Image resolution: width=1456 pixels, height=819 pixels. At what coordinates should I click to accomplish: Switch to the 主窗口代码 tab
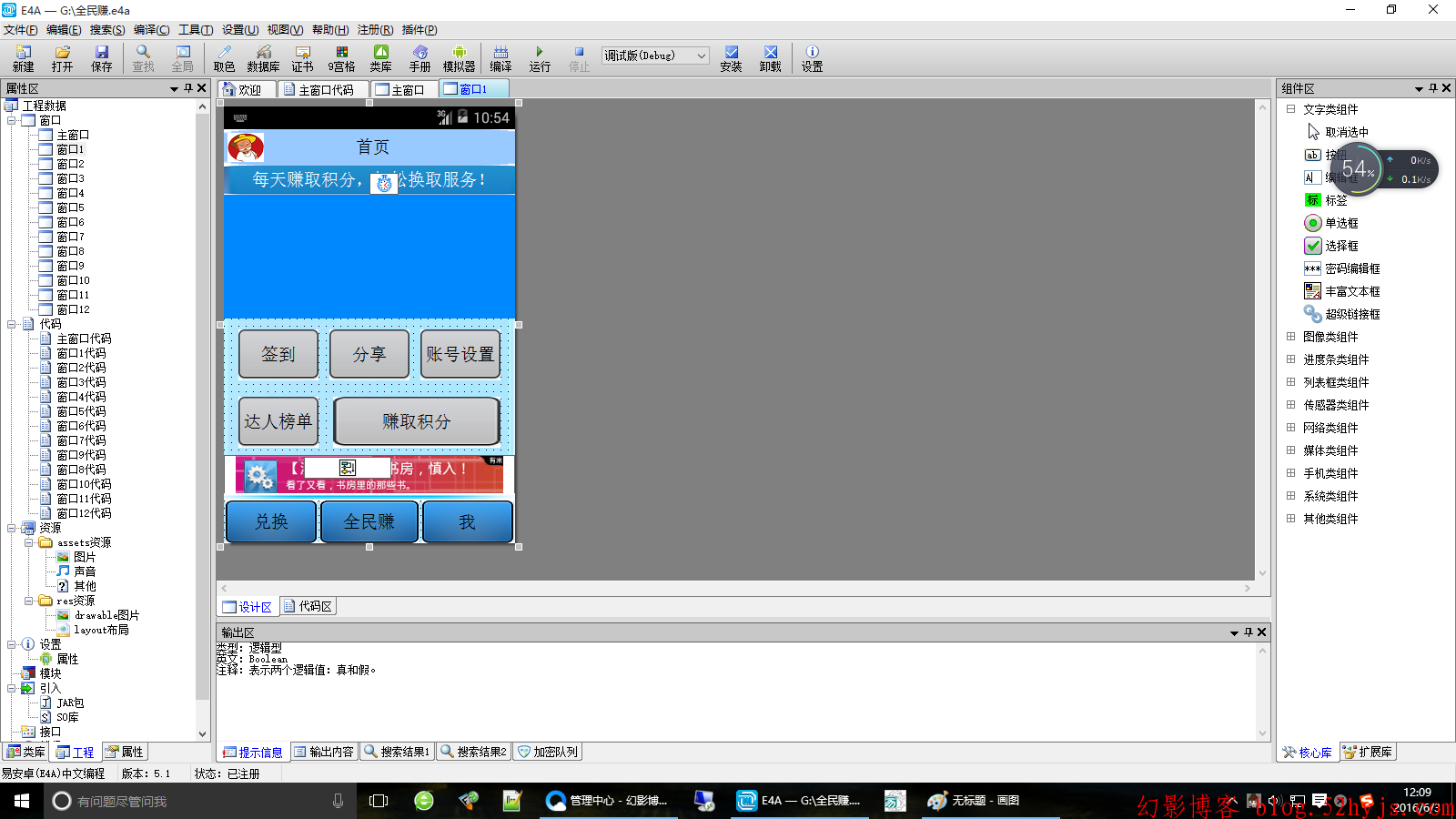click(x=324, y=89)
